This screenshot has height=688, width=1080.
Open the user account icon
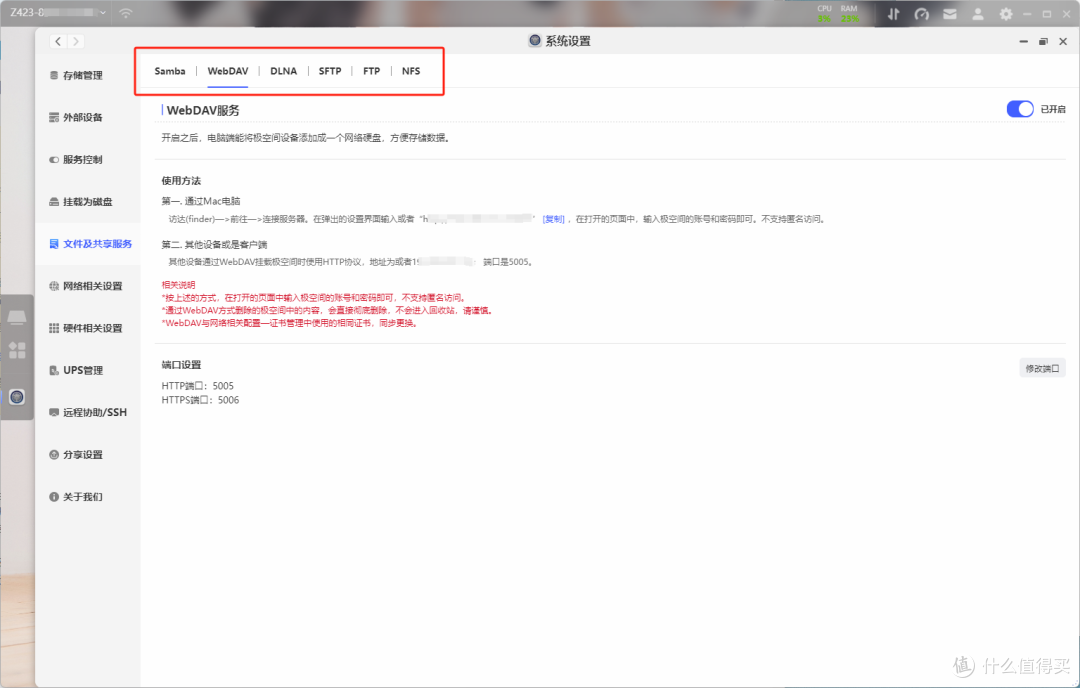point(978,14)
